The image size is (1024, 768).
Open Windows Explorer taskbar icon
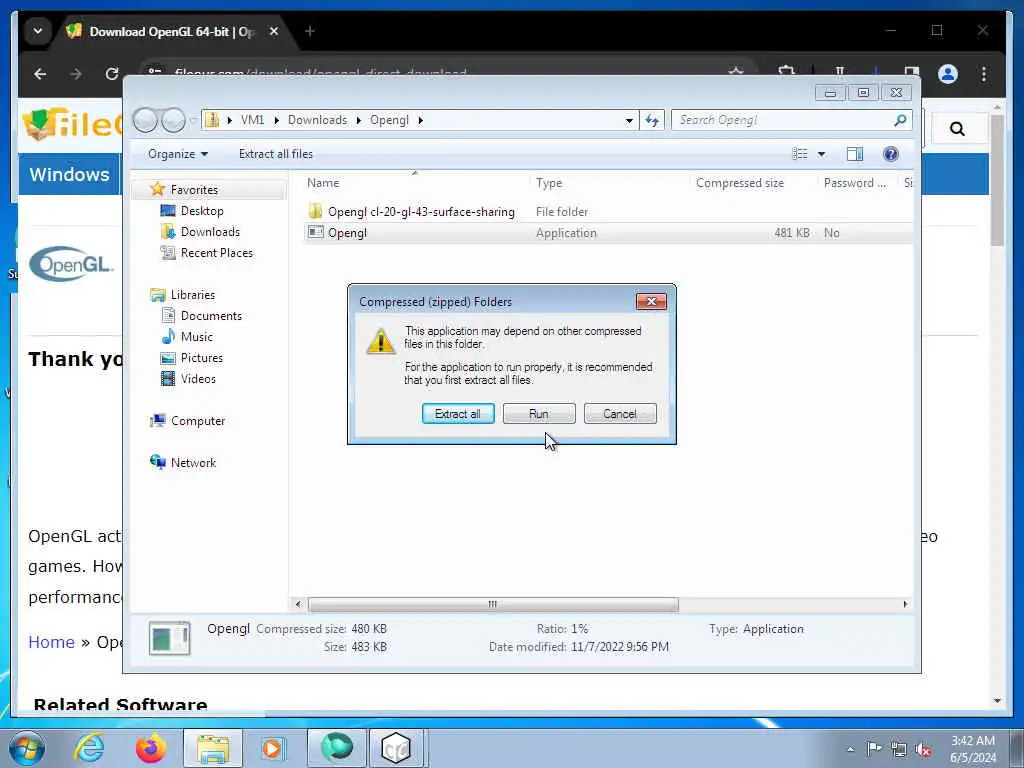pos(213,748)
